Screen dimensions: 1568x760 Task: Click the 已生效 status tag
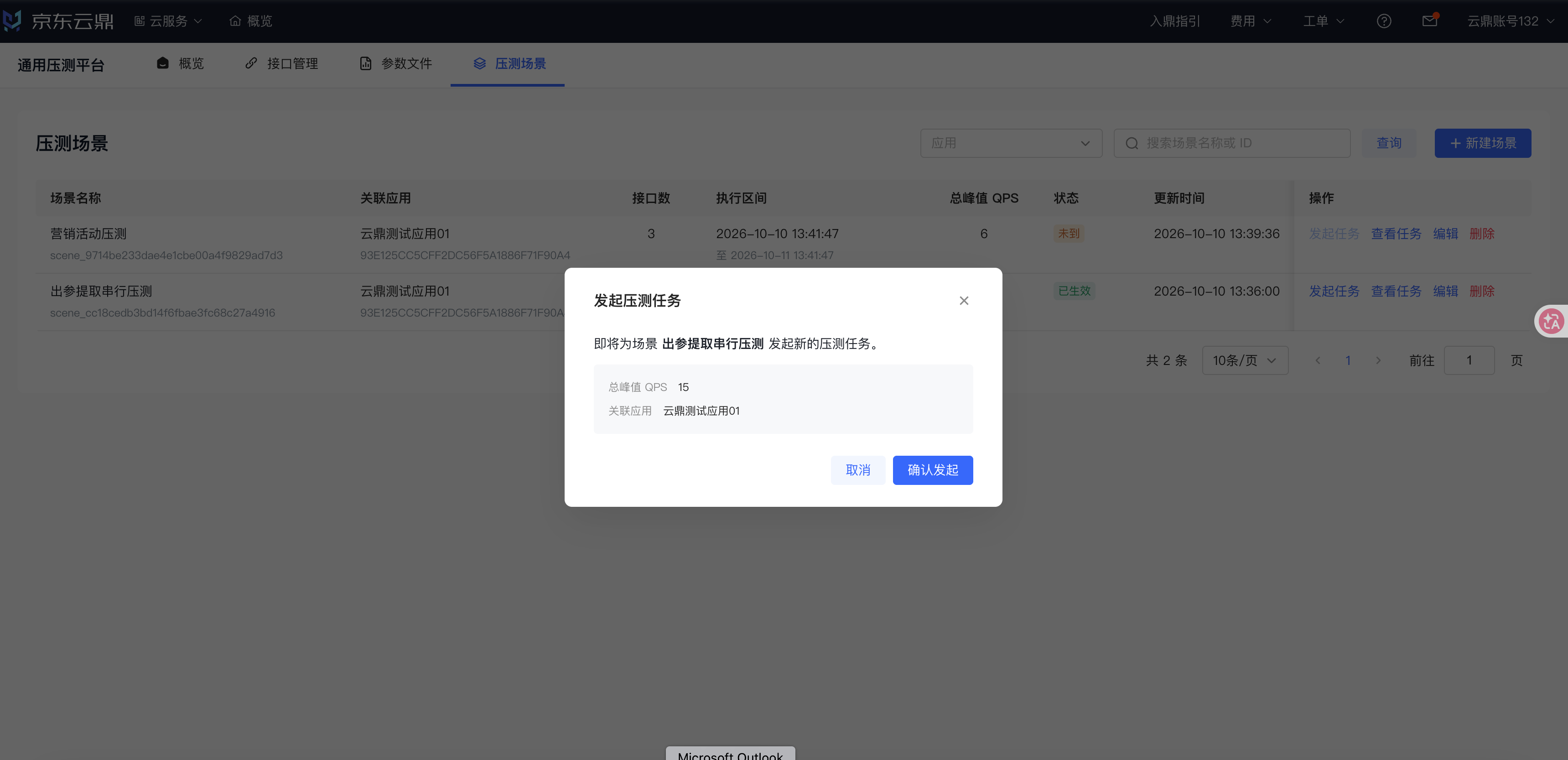(1075, 291)
